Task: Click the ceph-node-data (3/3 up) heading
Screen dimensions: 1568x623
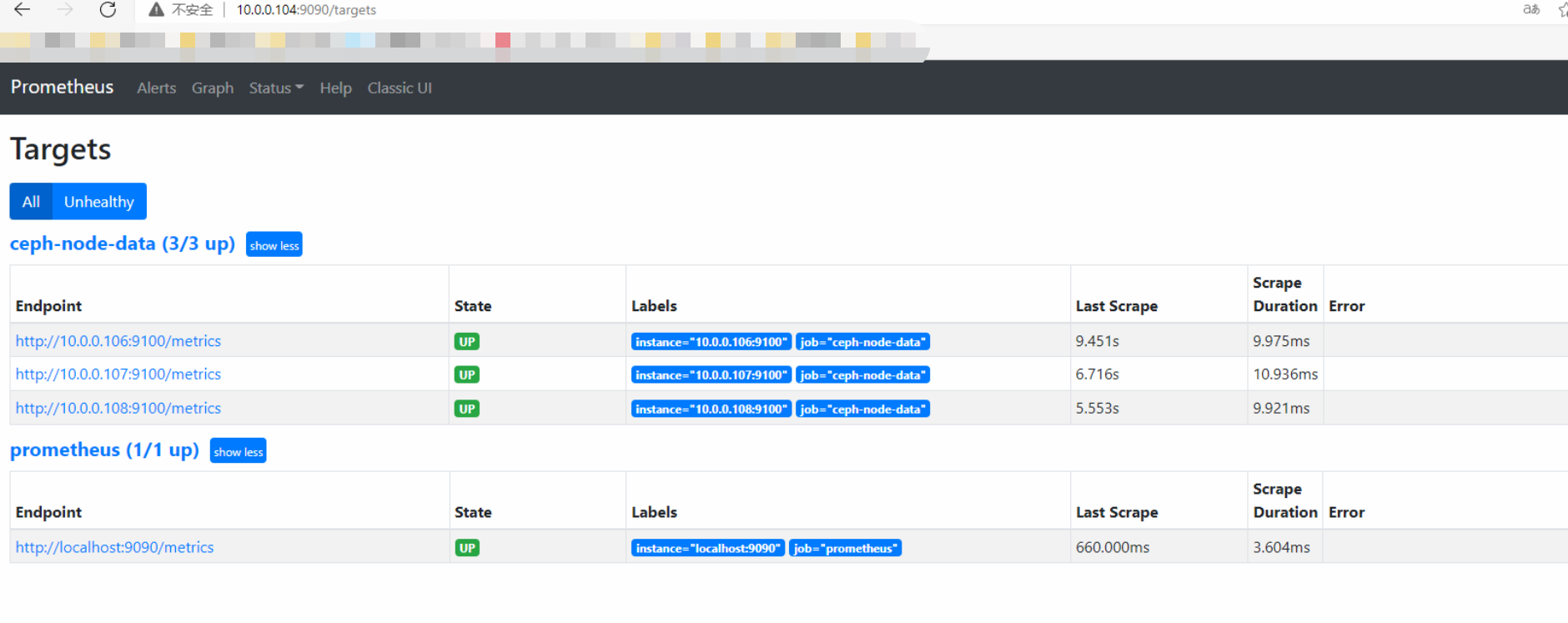Action: (x=123, y=244)
